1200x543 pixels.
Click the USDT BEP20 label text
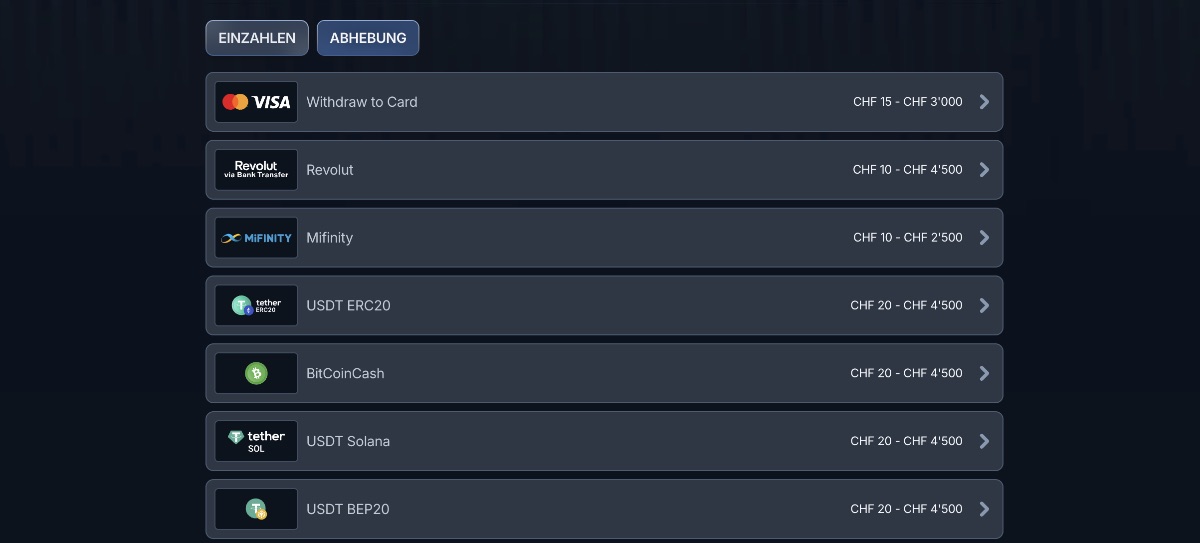(x=348, y=509)
